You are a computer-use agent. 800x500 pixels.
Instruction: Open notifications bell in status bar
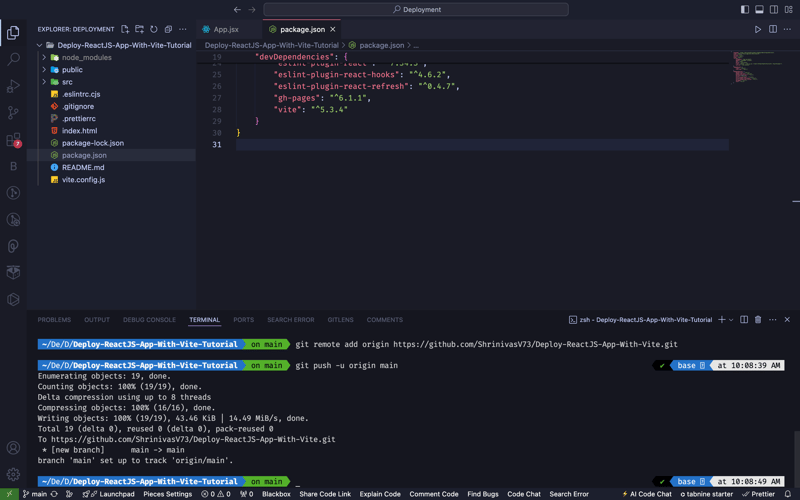click(x=788, y=494)
